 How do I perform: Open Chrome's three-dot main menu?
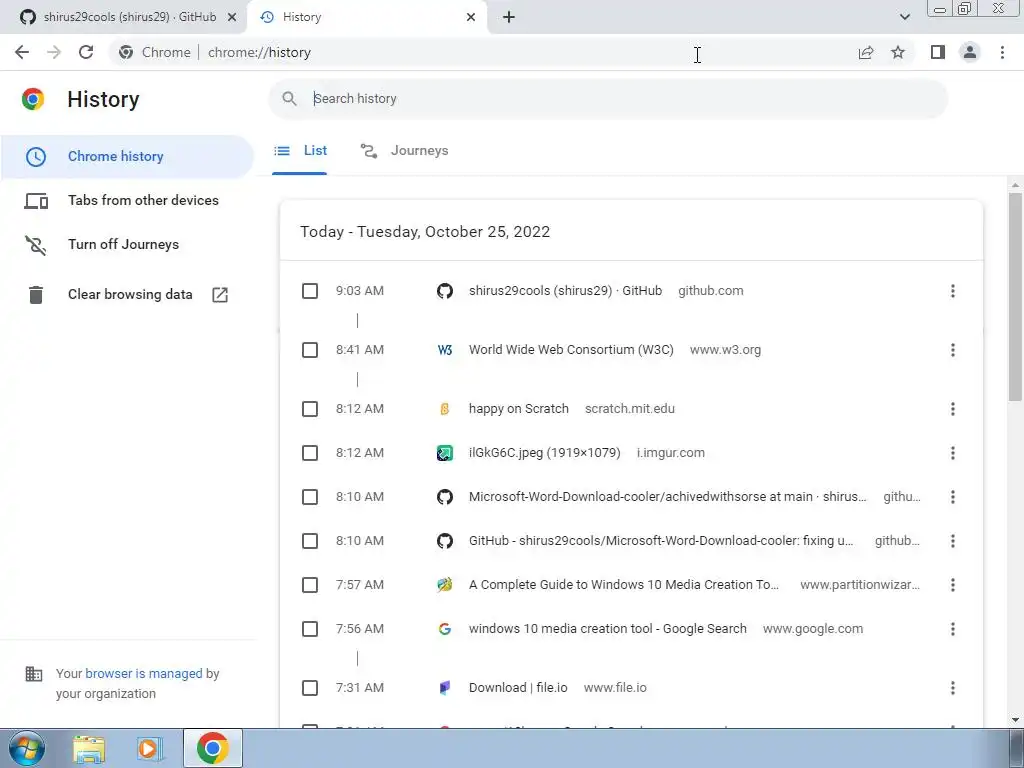pyautogui.click(x=1002, y=52)
